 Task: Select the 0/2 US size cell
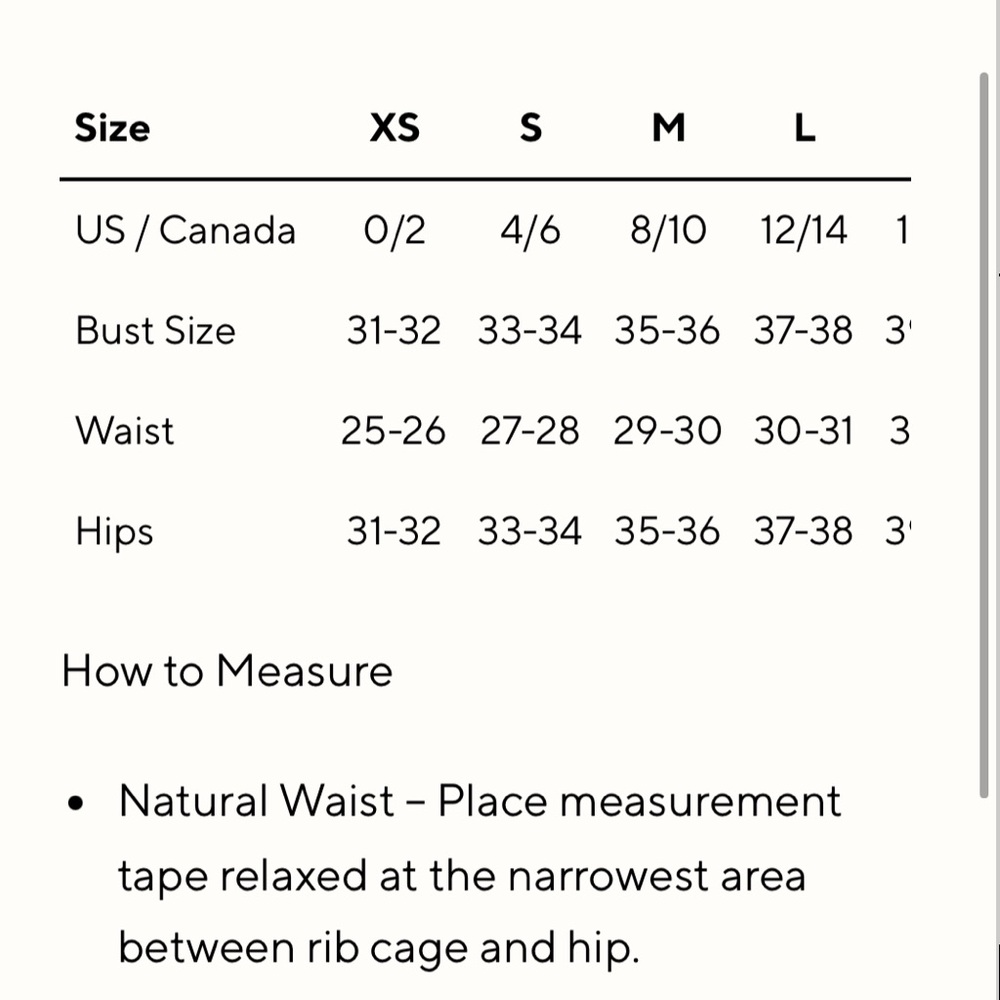[395, 231]
